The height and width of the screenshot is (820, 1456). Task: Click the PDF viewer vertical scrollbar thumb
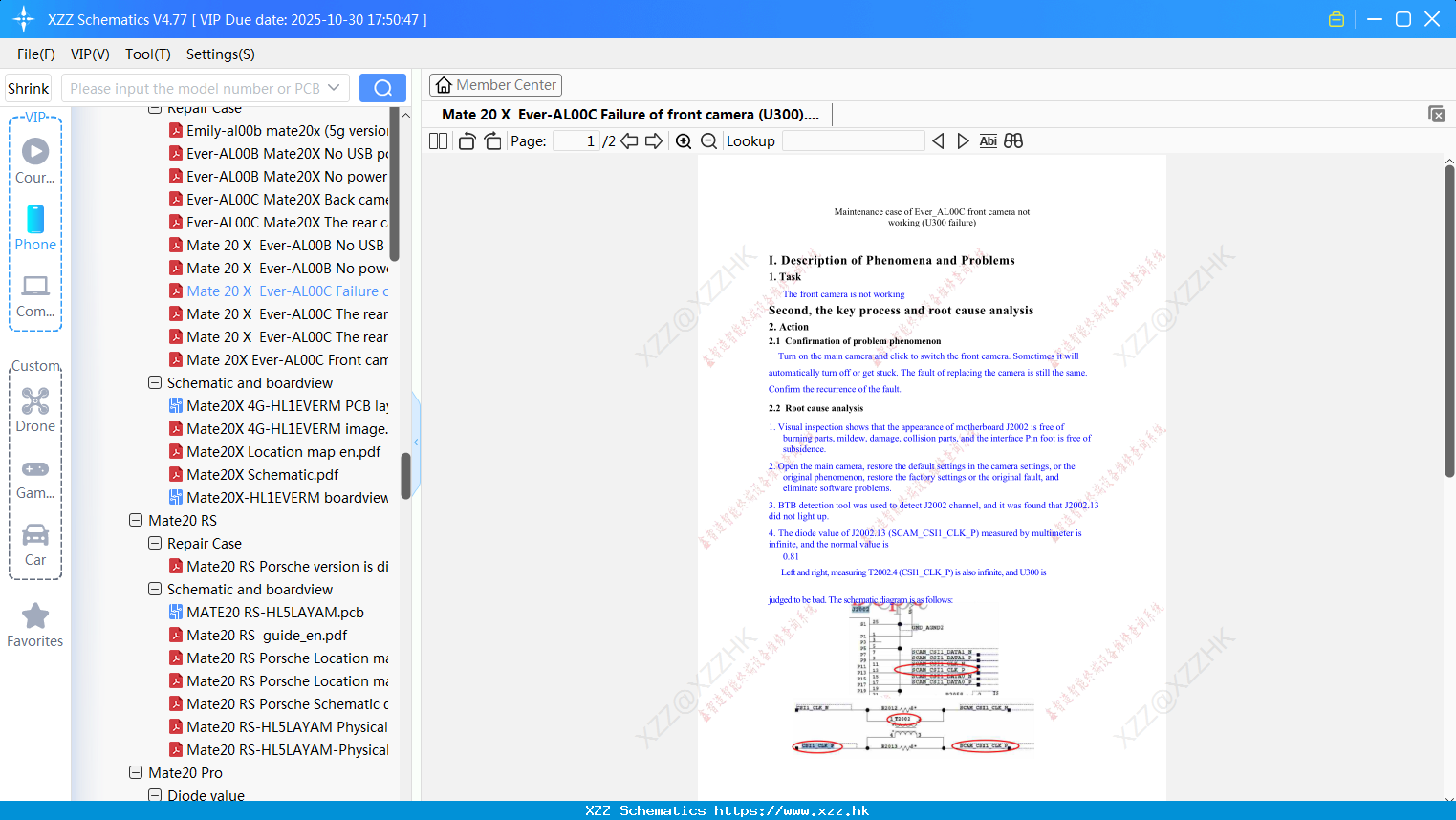coord(1449,321)
